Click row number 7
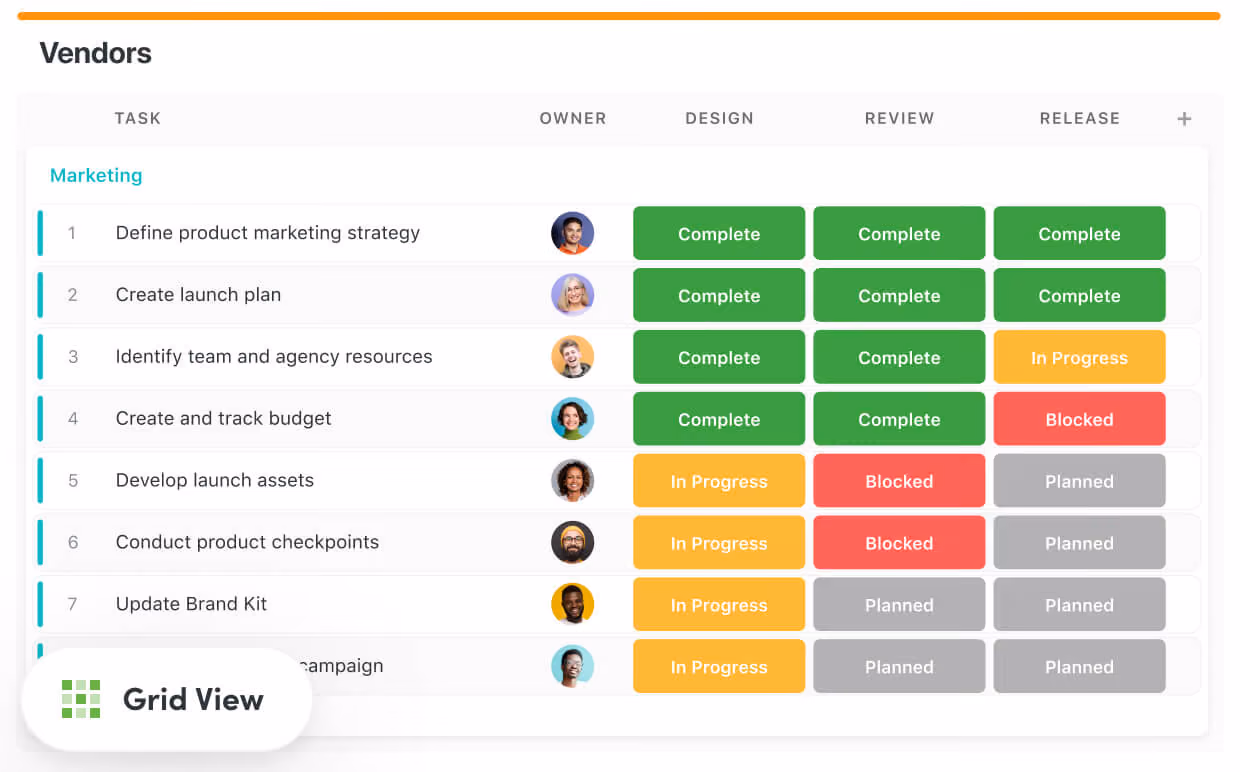 click(x=72, y=605)
